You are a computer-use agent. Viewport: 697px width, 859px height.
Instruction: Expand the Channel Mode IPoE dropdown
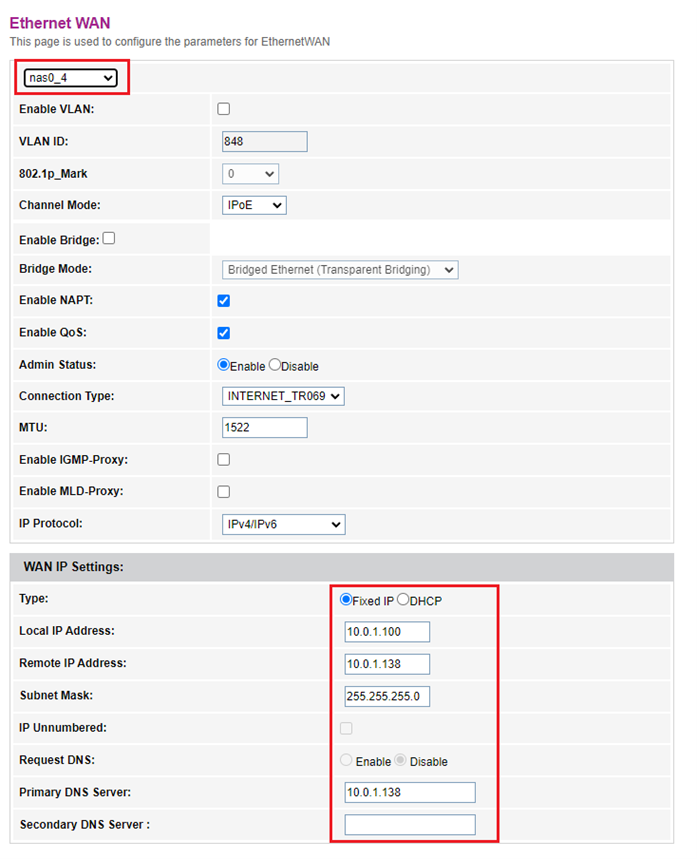(254, 205)
